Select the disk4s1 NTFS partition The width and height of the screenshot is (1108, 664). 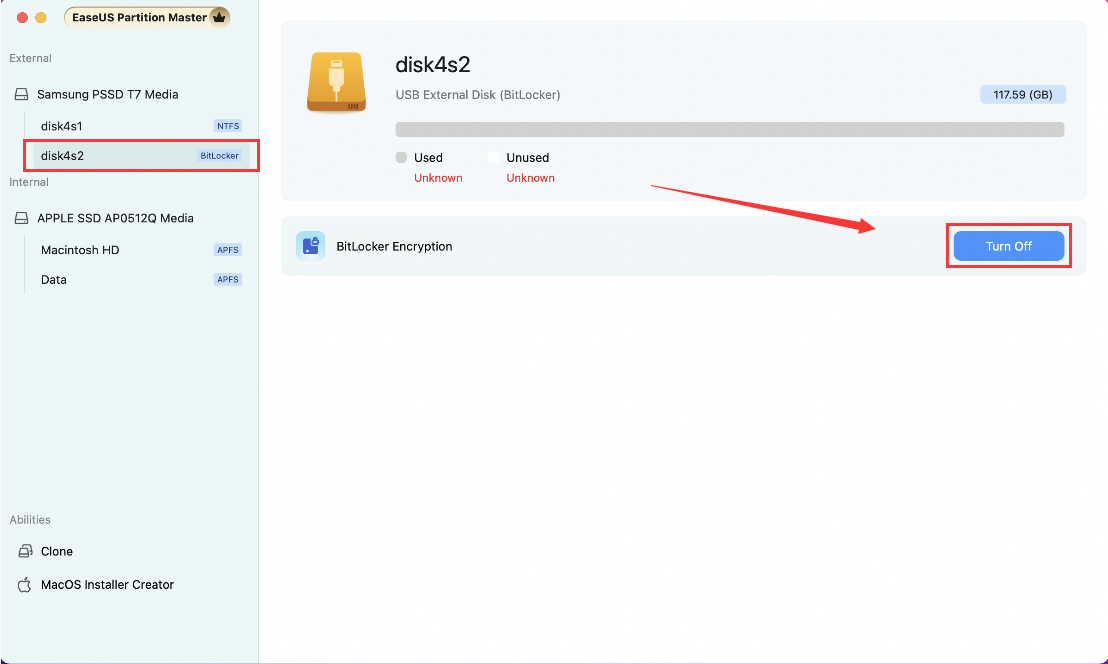(x=141, y=126)
